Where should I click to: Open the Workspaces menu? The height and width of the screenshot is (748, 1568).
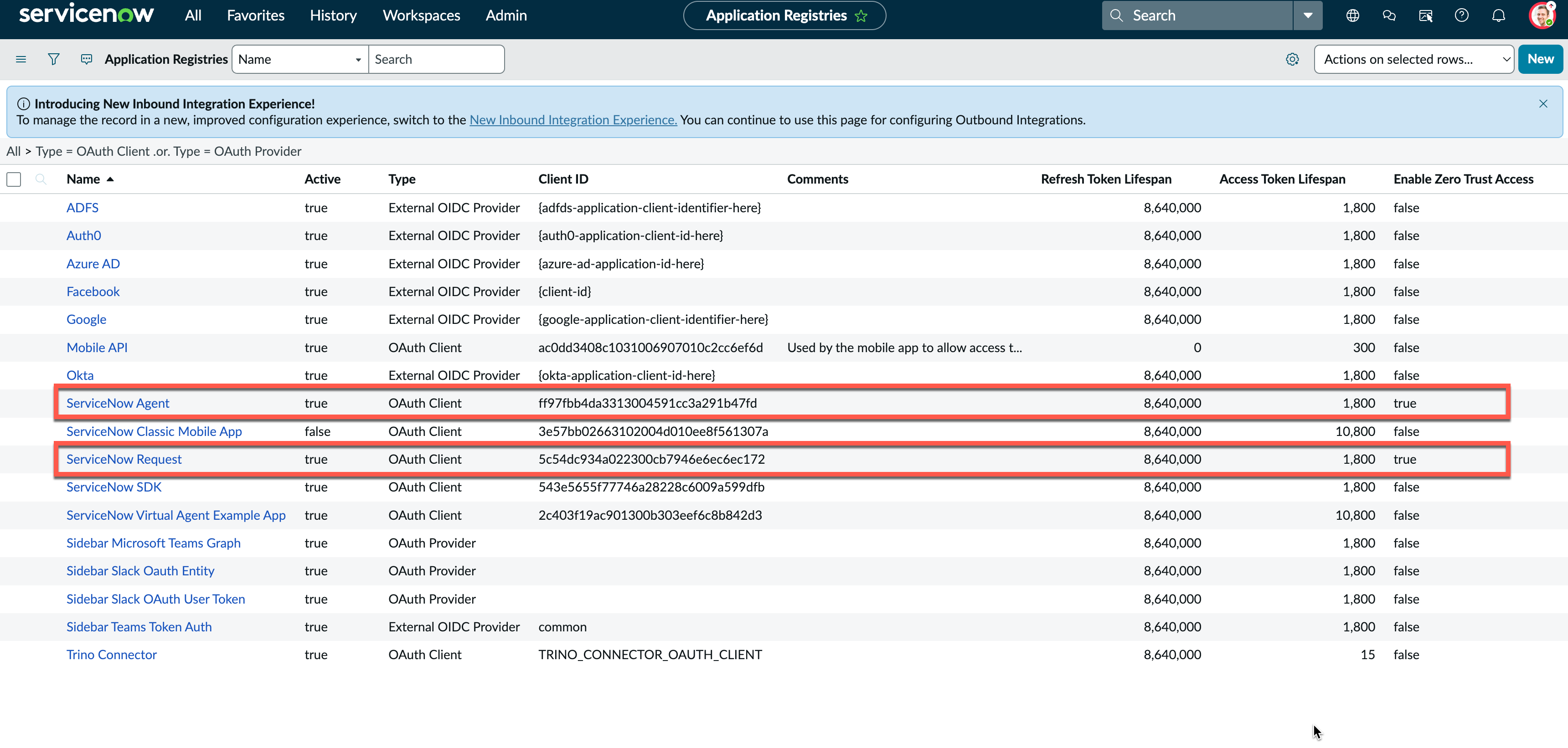click(421, 15)
